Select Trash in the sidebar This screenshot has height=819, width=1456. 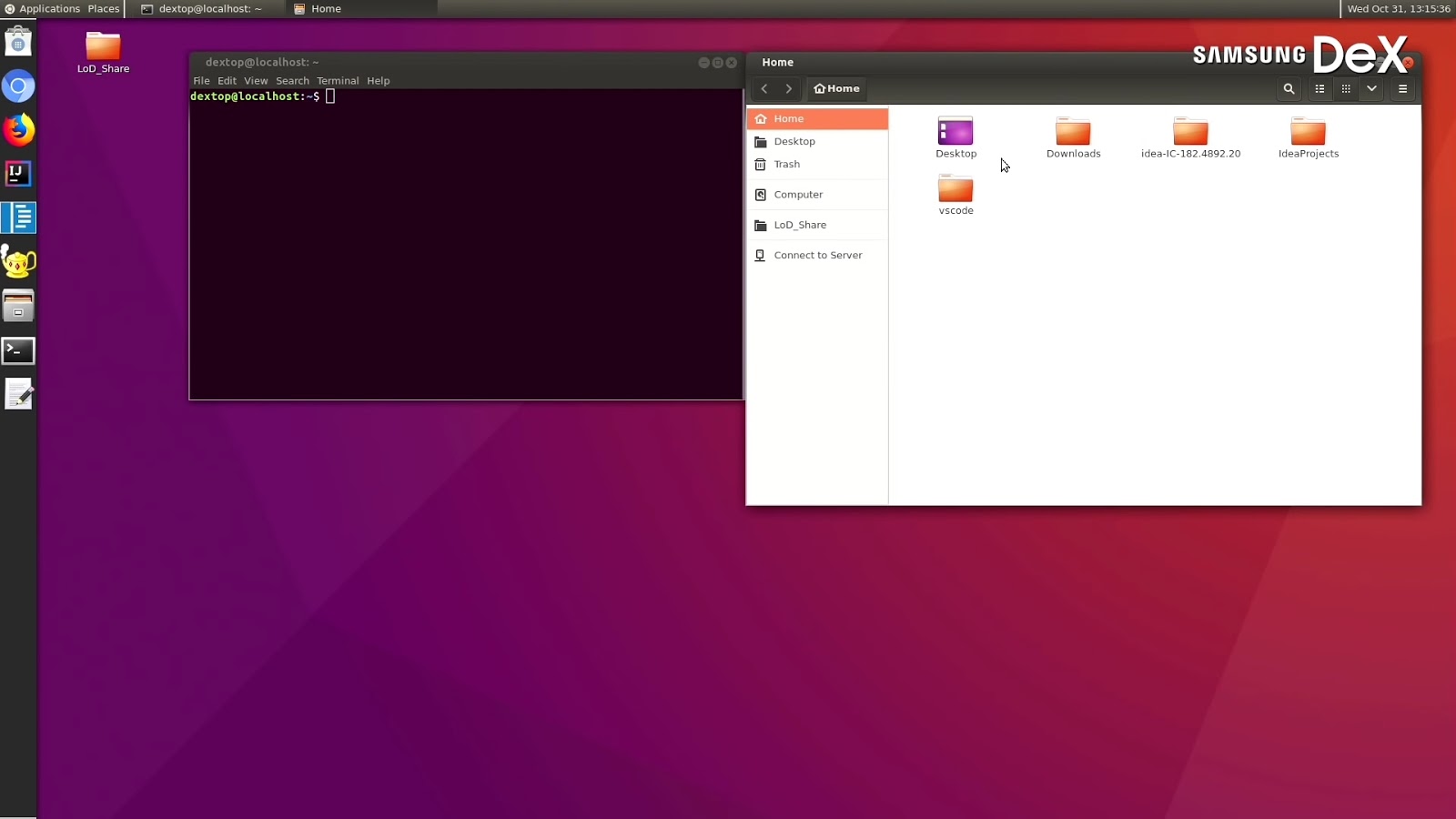coord(786,164)
